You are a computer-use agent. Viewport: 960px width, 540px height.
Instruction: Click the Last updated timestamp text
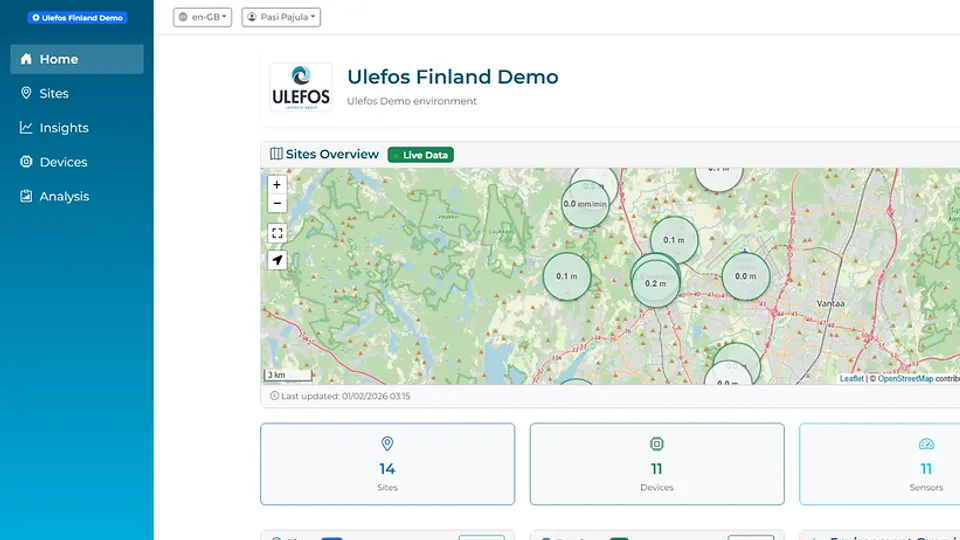(x=346, y=396)
